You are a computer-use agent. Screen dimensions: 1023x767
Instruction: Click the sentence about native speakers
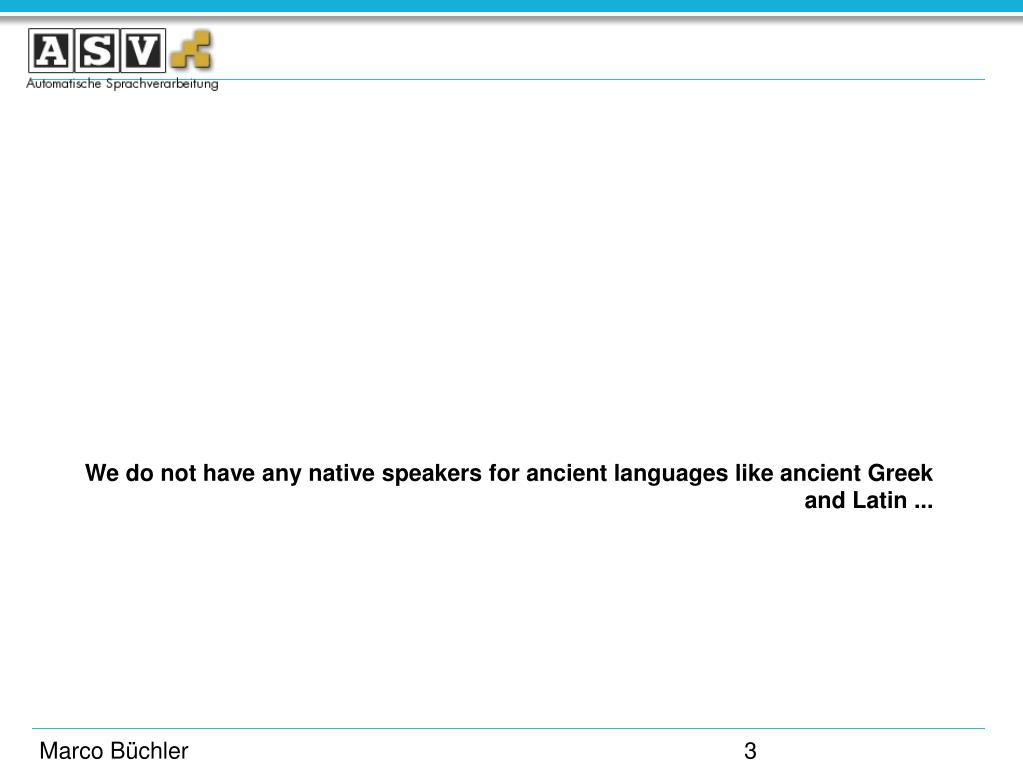[509, 487]
